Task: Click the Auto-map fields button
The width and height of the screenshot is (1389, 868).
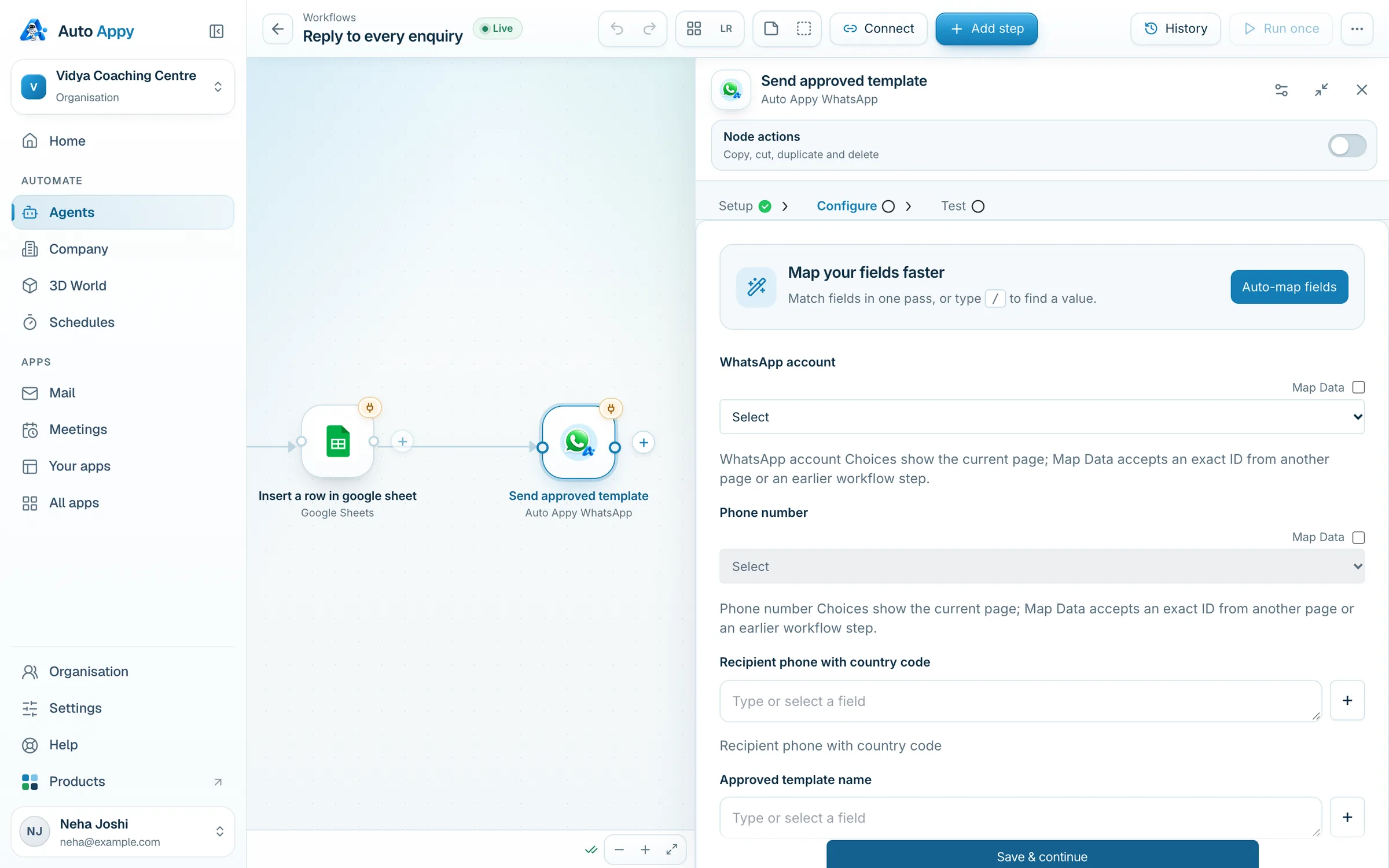Action: (1289, 286)
